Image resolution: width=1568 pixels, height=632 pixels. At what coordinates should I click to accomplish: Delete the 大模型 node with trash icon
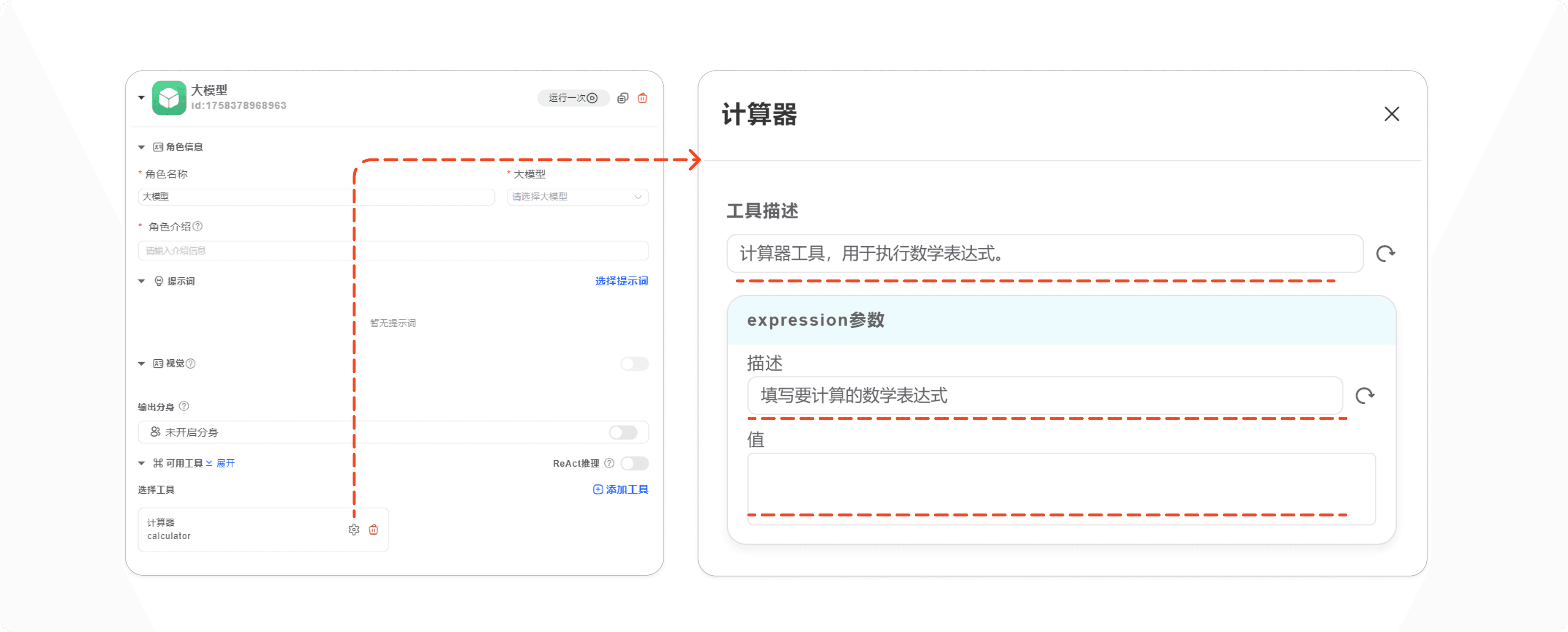[x=642, y=98]
